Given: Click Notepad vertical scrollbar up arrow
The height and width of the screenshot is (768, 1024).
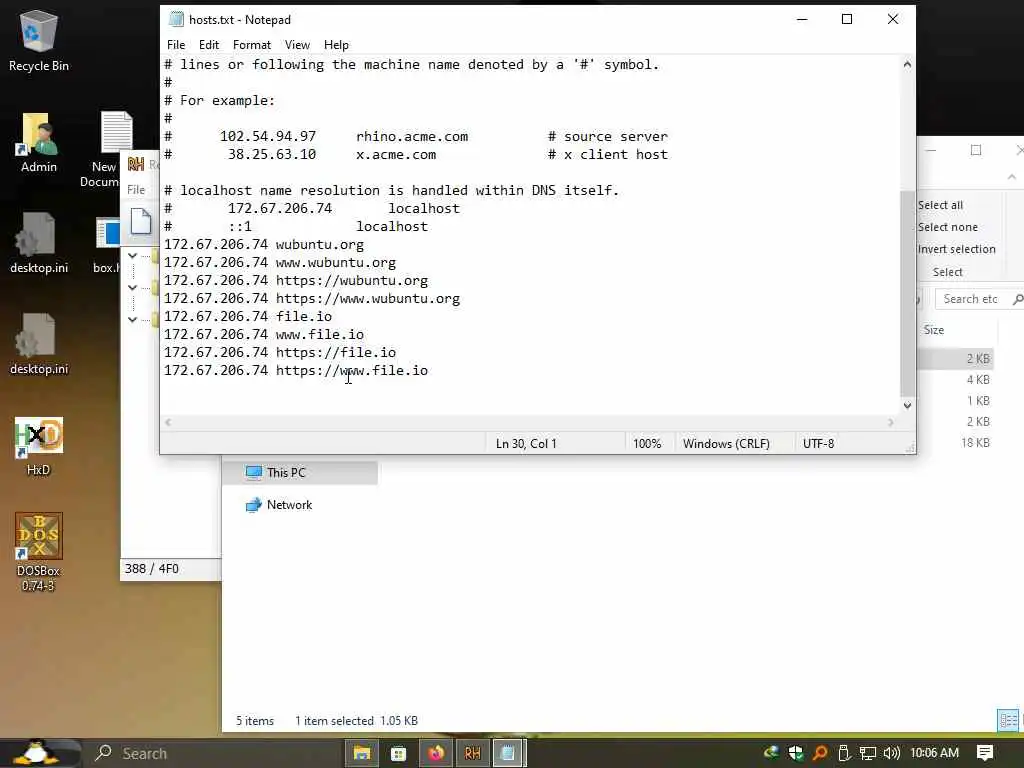Looking at the screenshot, I should pyautogui.click(x=907, y=64).
